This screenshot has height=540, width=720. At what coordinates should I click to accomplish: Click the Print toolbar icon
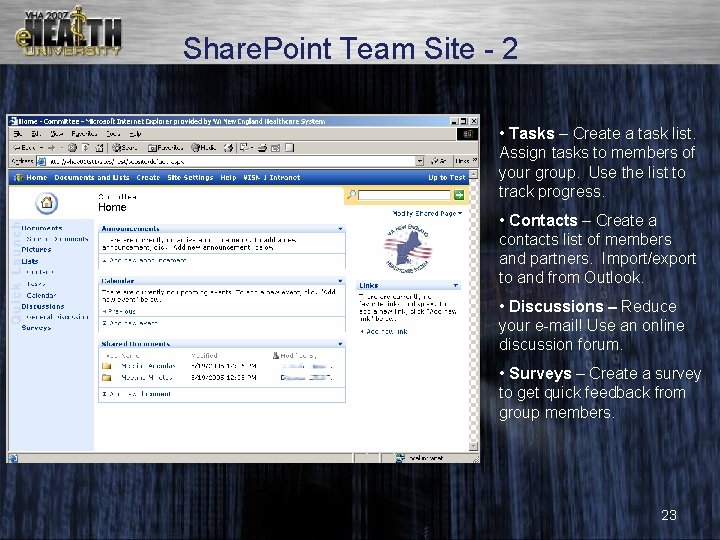click(x=262, y=148)
